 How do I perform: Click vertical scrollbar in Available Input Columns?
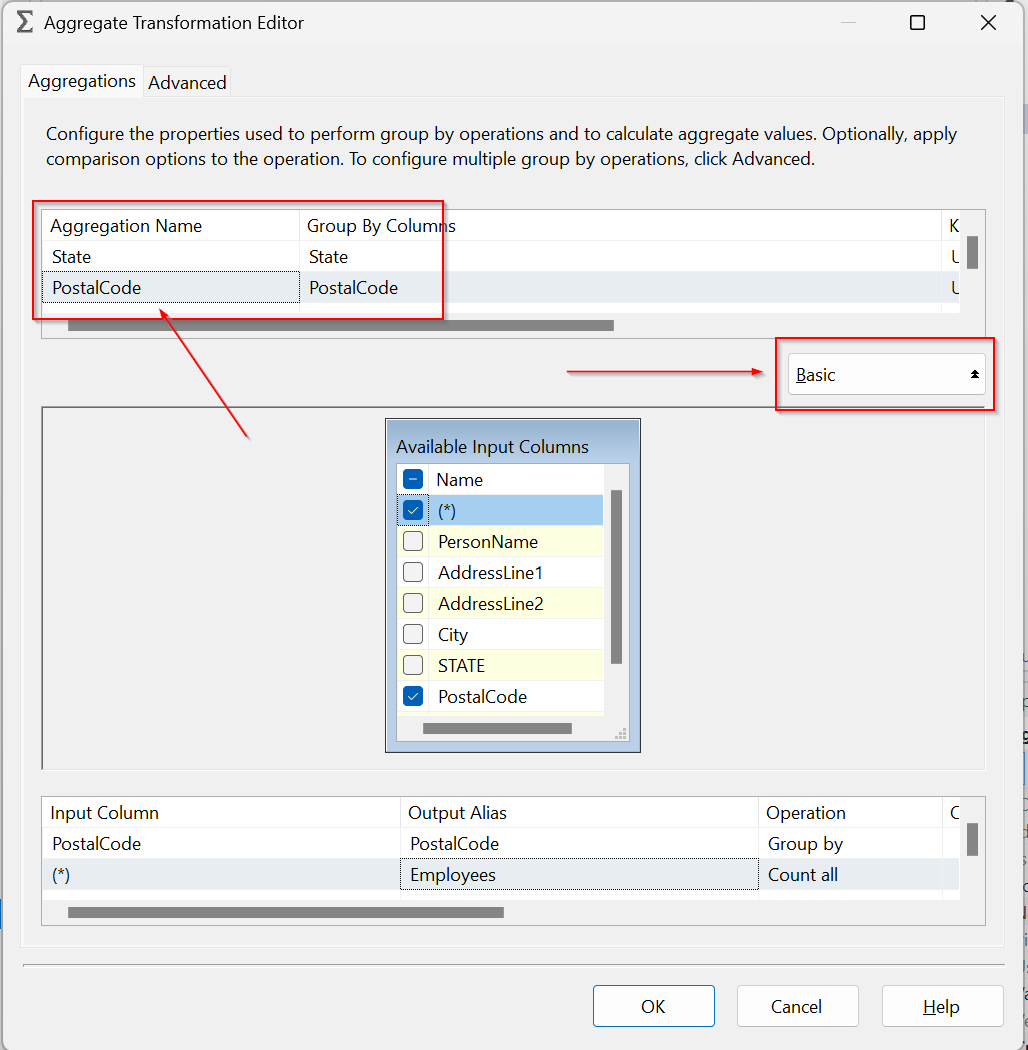click(x=617, y=577)
